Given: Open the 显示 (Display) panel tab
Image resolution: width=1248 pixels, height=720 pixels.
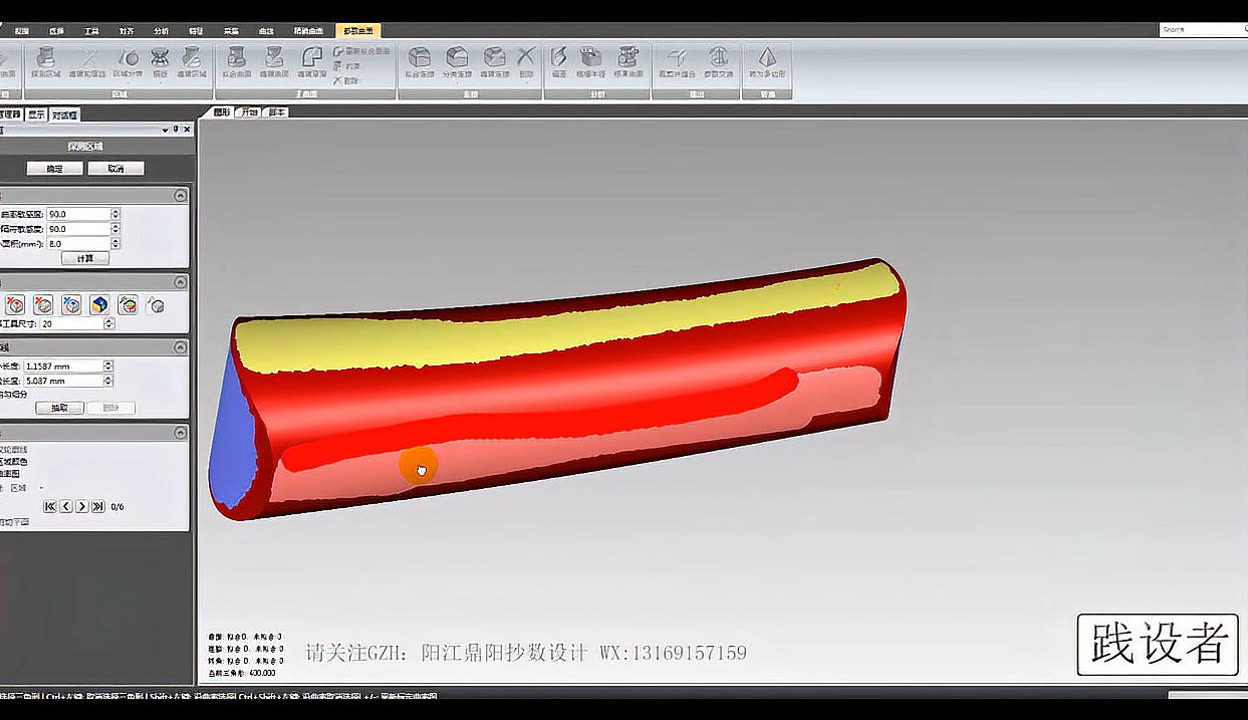Looking at the screenshot, I should (36, 115).
